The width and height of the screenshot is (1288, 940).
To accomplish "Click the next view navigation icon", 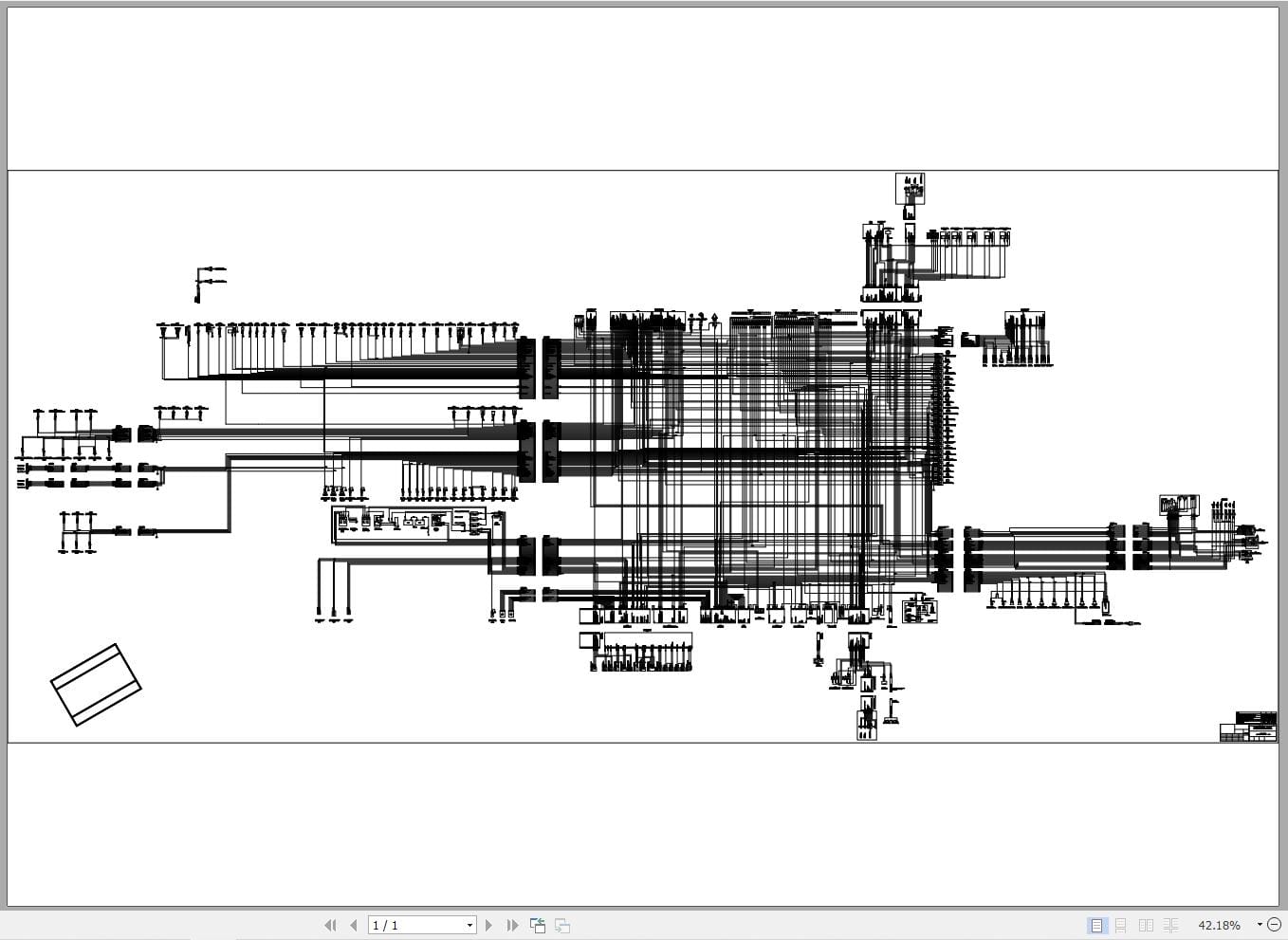I will [x=562, y=925].
